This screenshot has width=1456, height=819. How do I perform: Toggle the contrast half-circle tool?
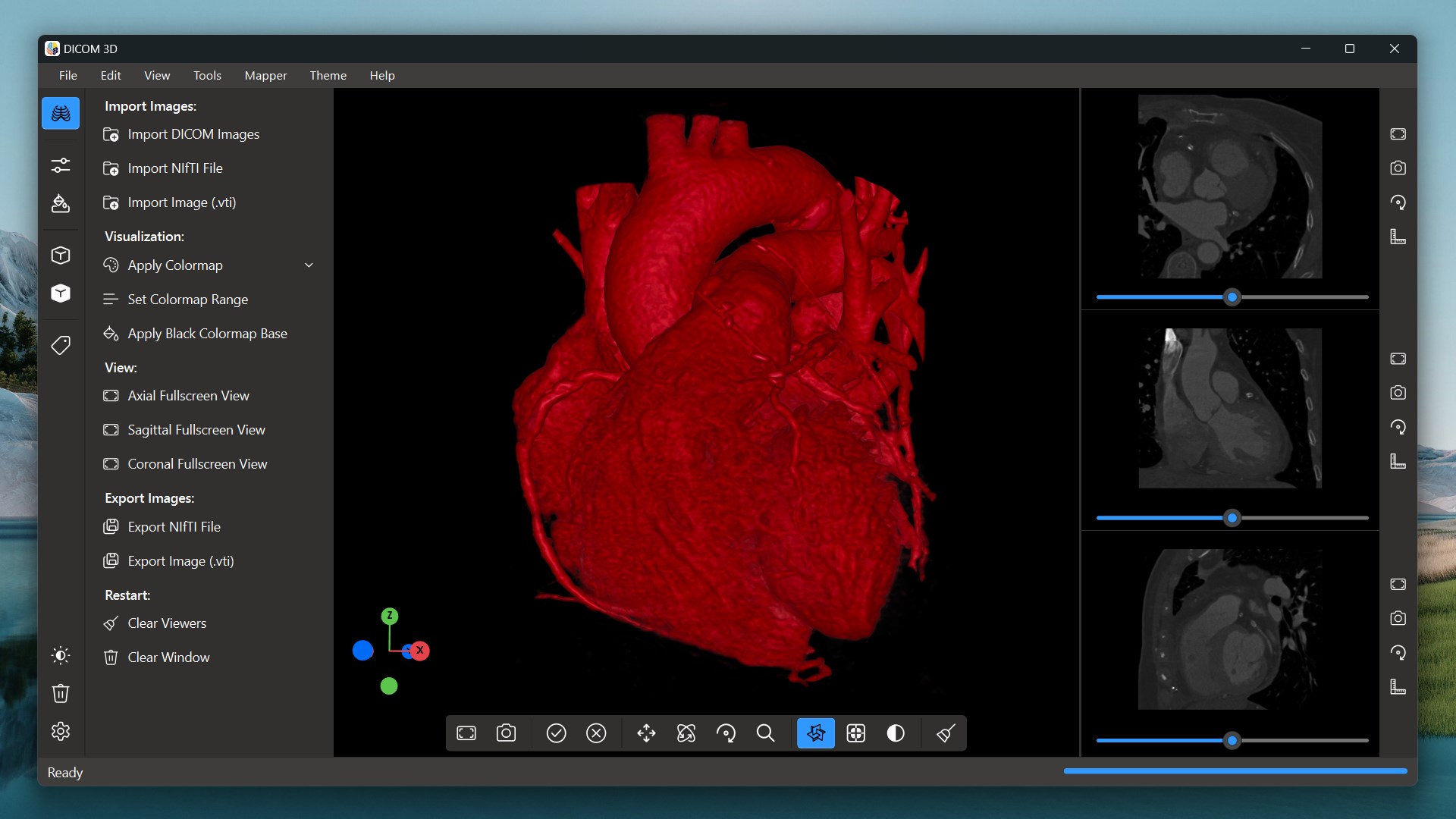[896, 733]
